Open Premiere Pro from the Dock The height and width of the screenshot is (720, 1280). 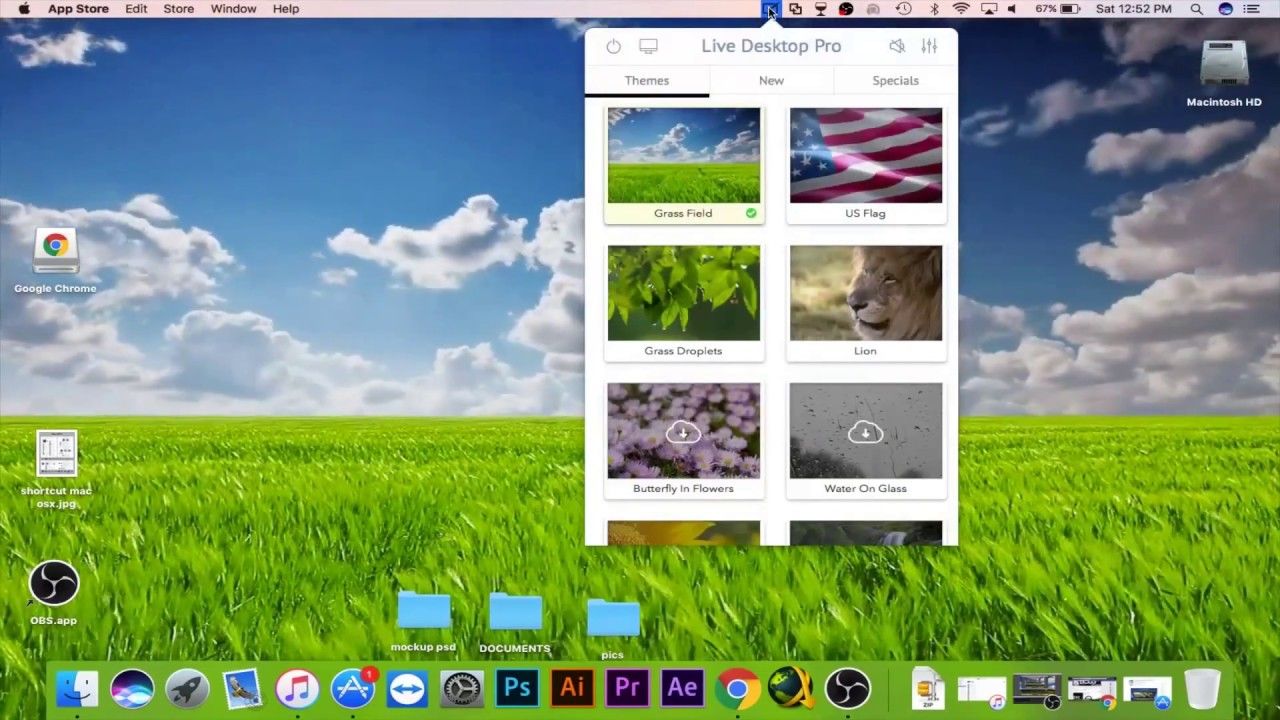(x=626, y=687)
